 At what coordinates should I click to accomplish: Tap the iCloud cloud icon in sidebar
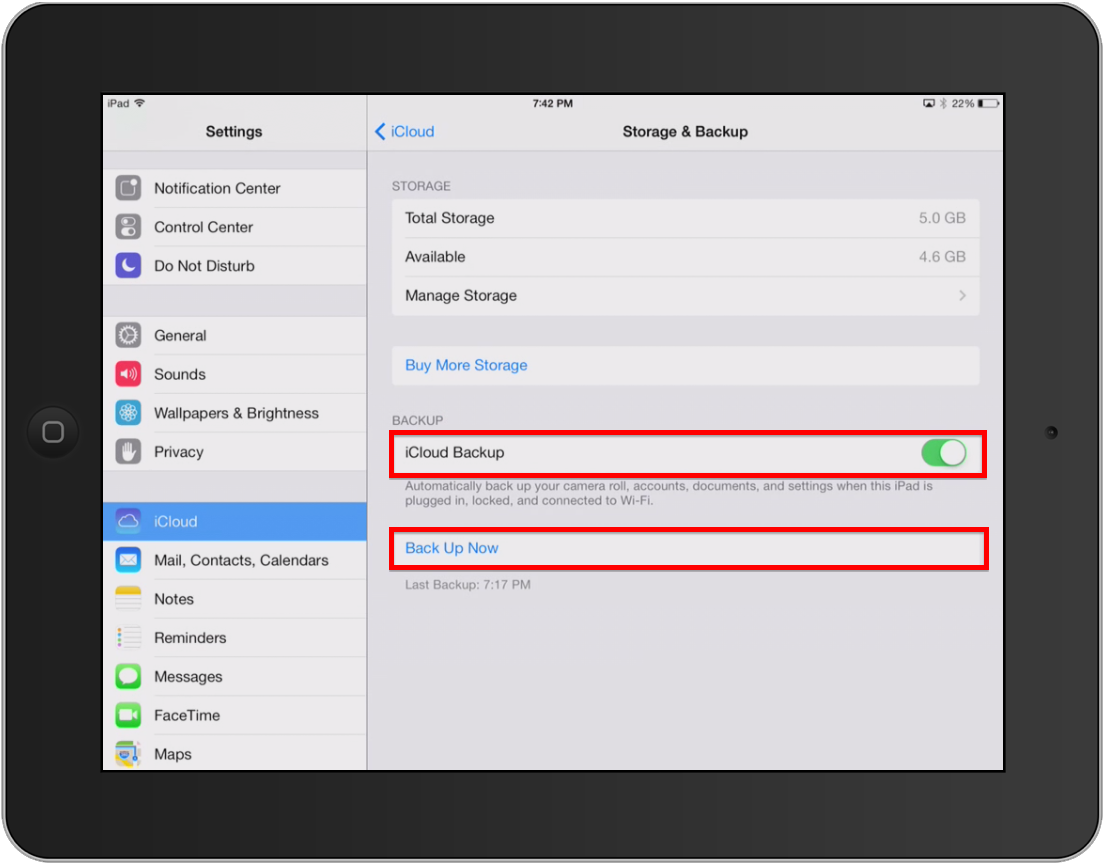point(128,521)
